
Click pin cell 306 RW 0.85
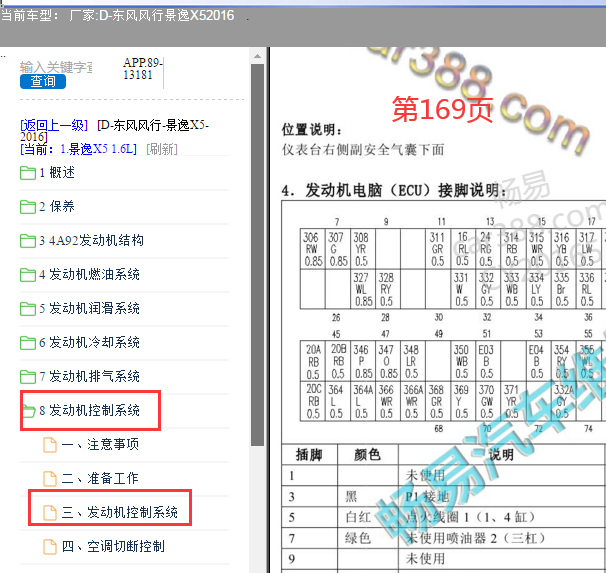tap(313, 249)
